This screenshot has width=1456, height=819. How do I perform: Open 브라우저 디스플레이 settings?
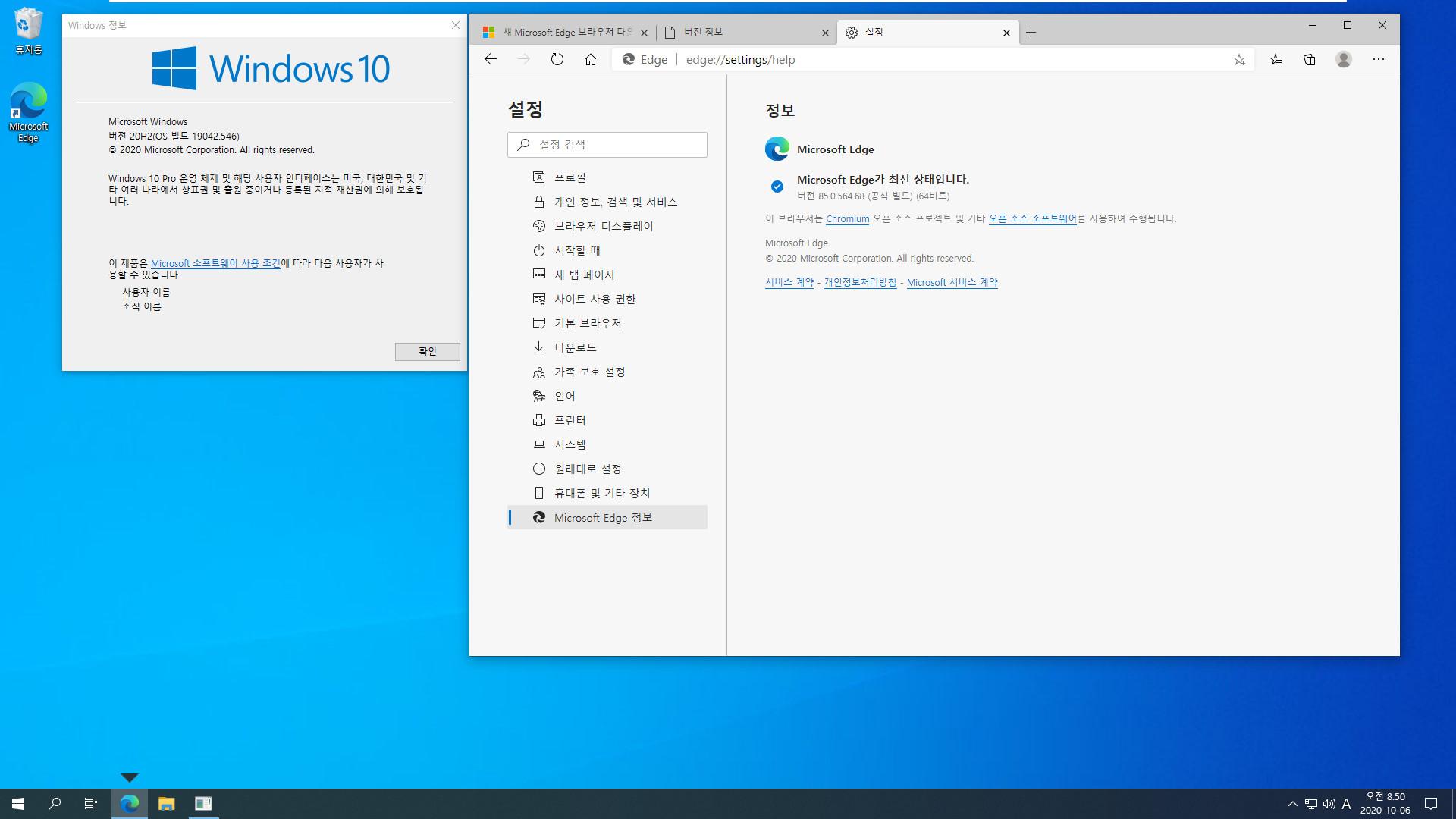coord(607,226)
